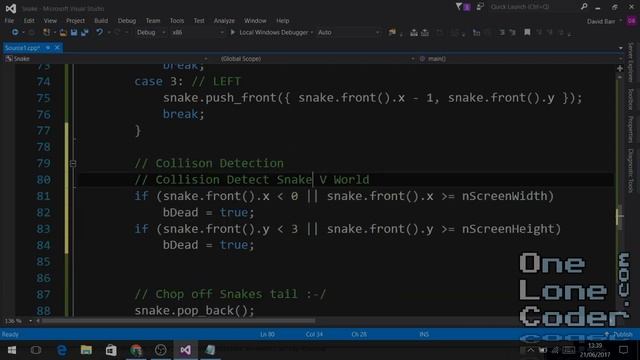Viewport: 640px width, 360px height.
Task: Click the Navigate Backward toolbar icon
Action: click(x=15, y=32)
